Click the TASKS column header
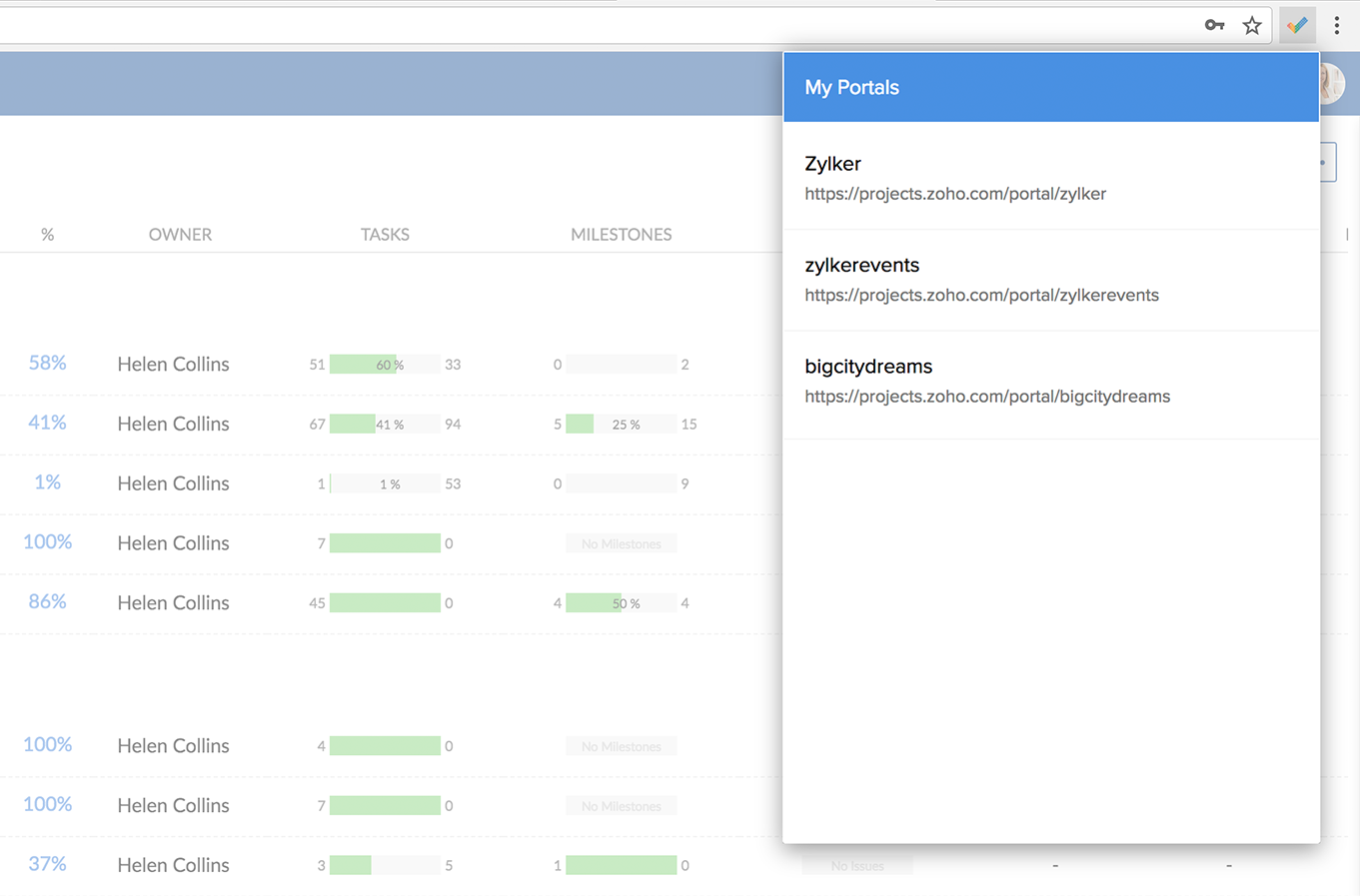Screen dimensions: 1360x896 (385, 235)
